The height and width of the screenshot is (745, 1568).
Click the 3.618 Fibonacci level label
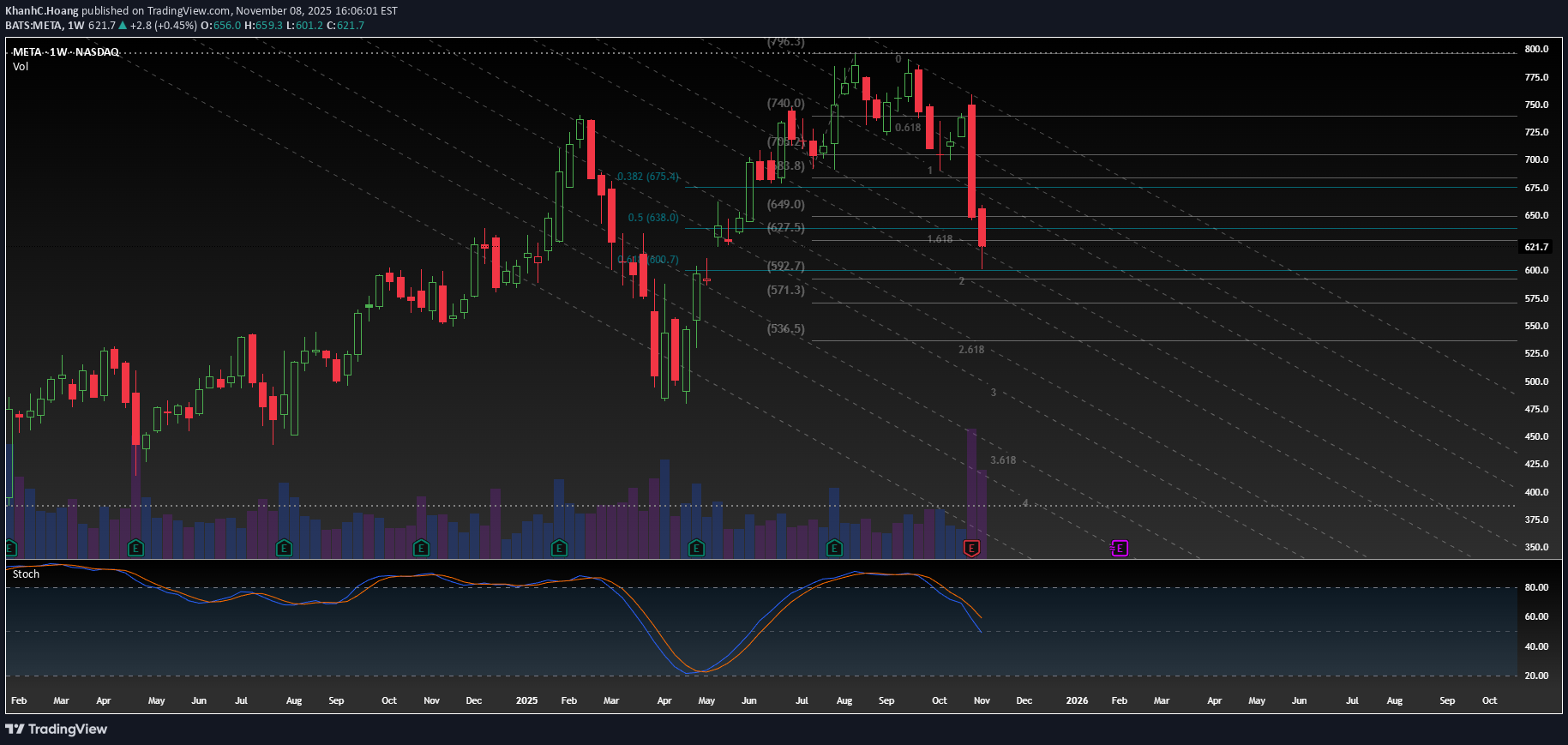click(1002, 460)
